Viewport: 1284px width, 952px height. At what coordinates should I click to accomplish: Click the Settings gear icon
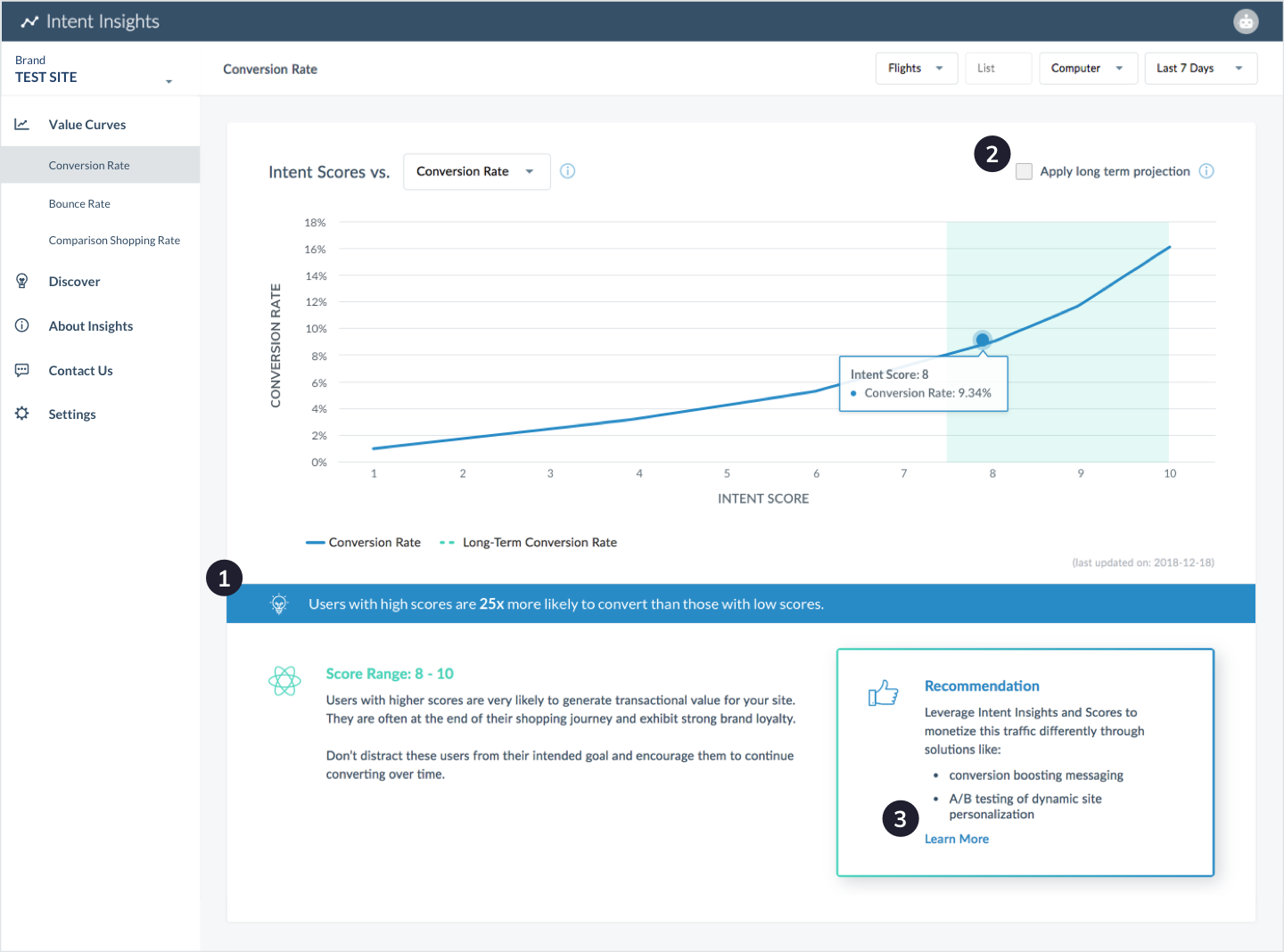click(22, 414)
